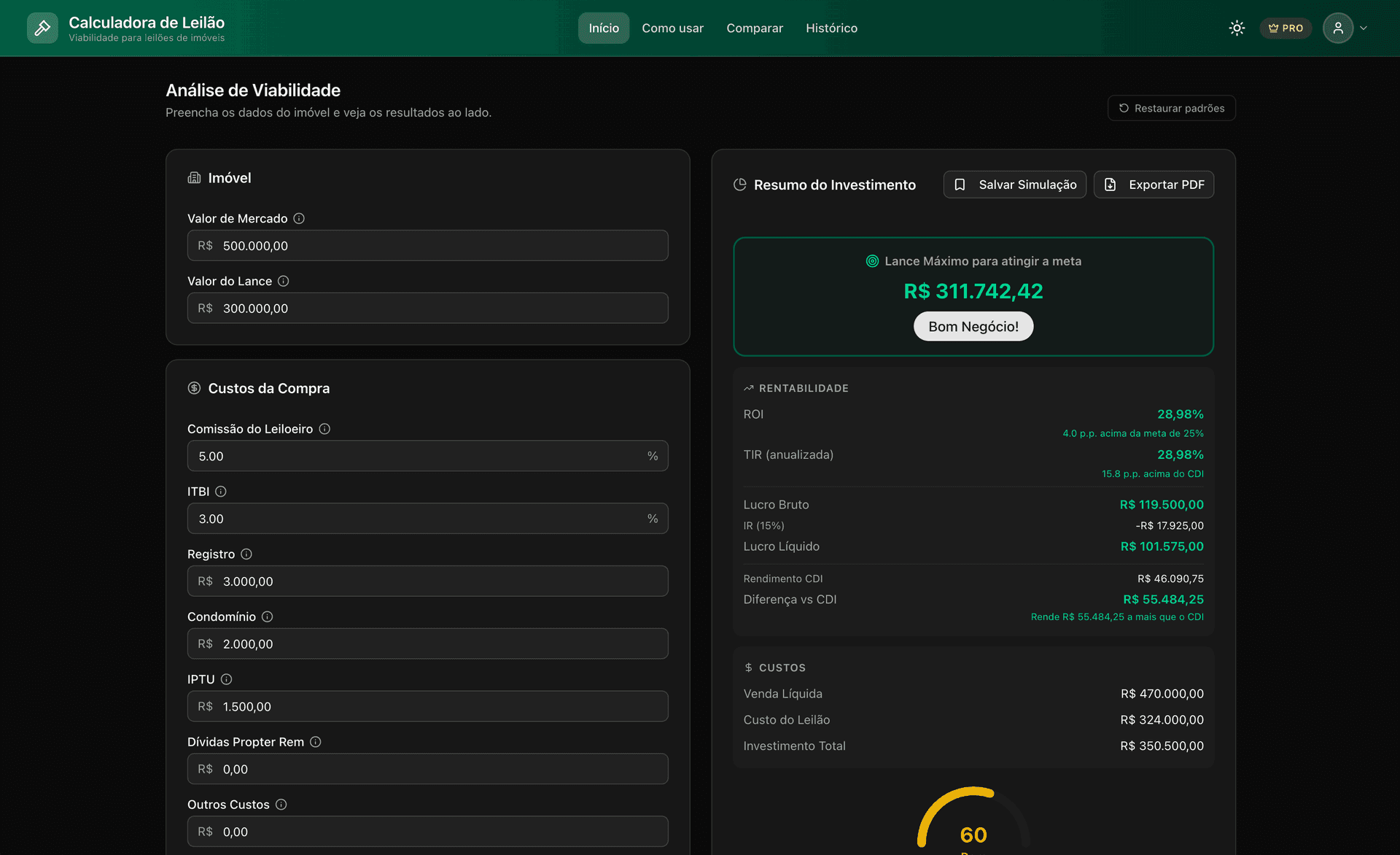The width and height of the screenshot is (1400, 855).
Task: Click the Restaurar padrões button
Action: pyautogui.click(x=1171, y=108)
